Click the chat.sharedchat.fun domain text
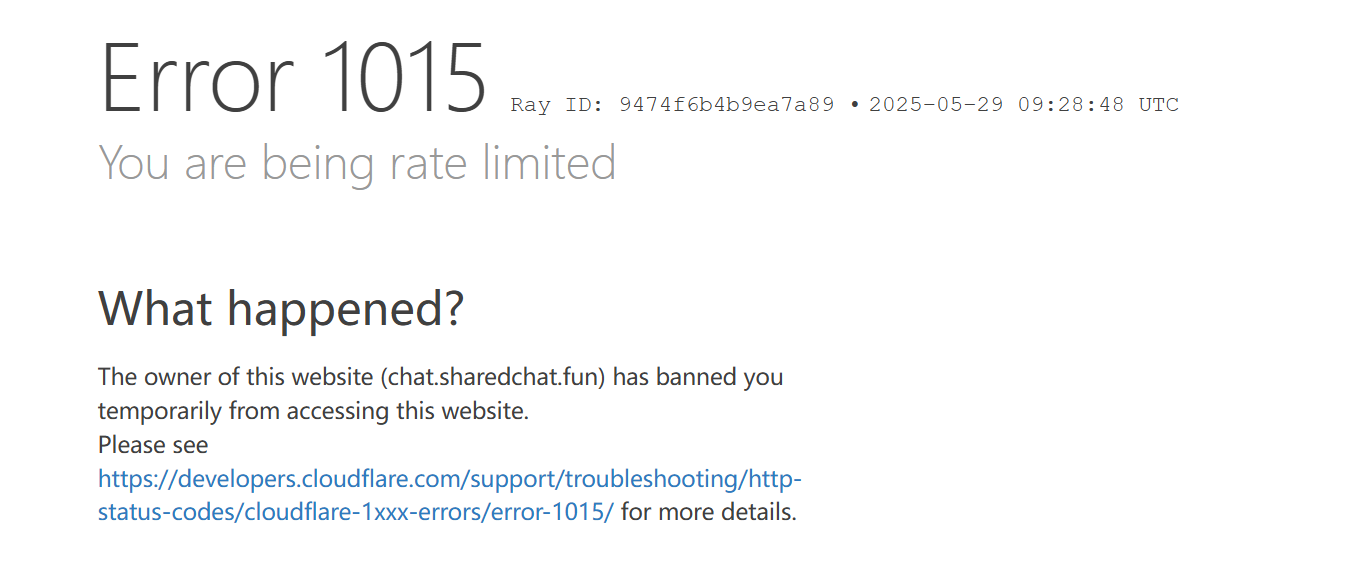The width and height of the screenshot is (1363, 564). point(493,378)
